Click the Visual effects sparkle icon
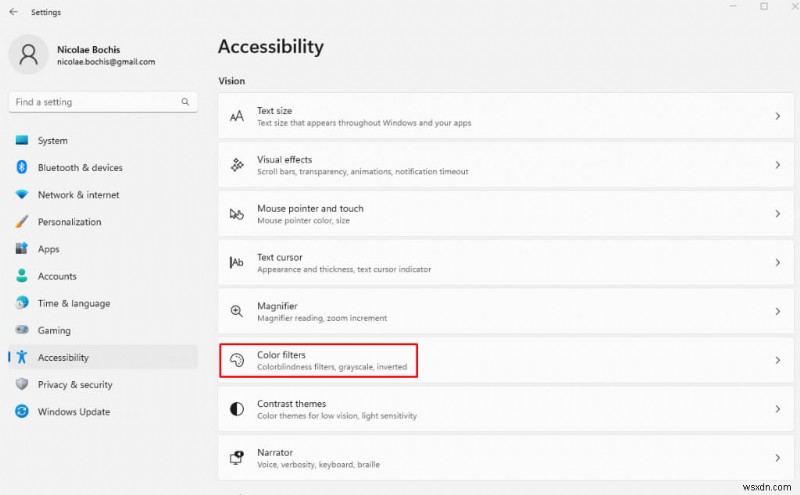This screenshot has width=800, height=495. (237, 165)
